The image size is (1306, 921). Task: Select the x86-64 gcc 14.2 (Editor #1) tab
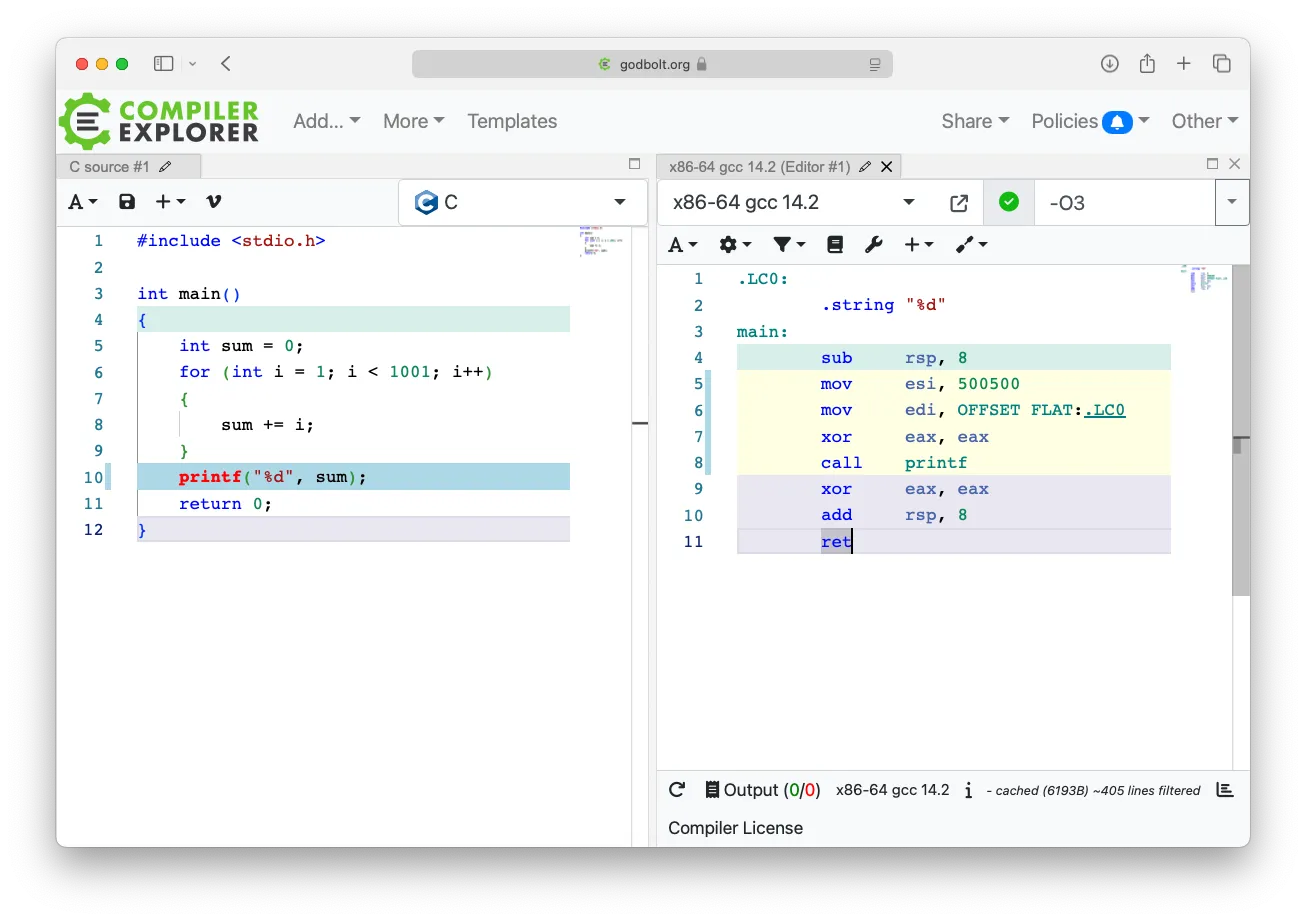759,167
